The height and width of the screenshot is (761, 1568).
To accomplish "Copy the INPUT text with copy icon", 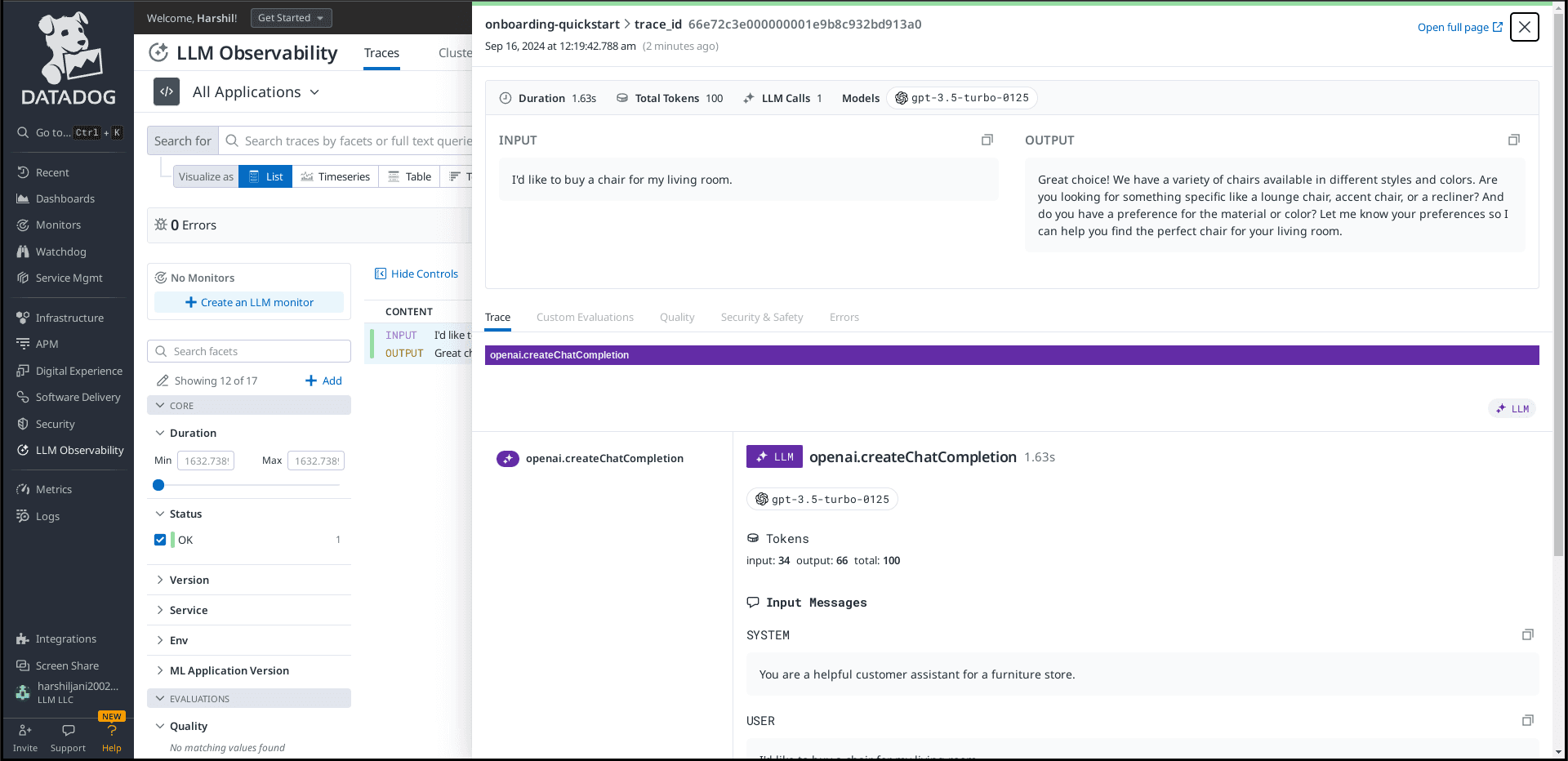I will click(987, 140).
